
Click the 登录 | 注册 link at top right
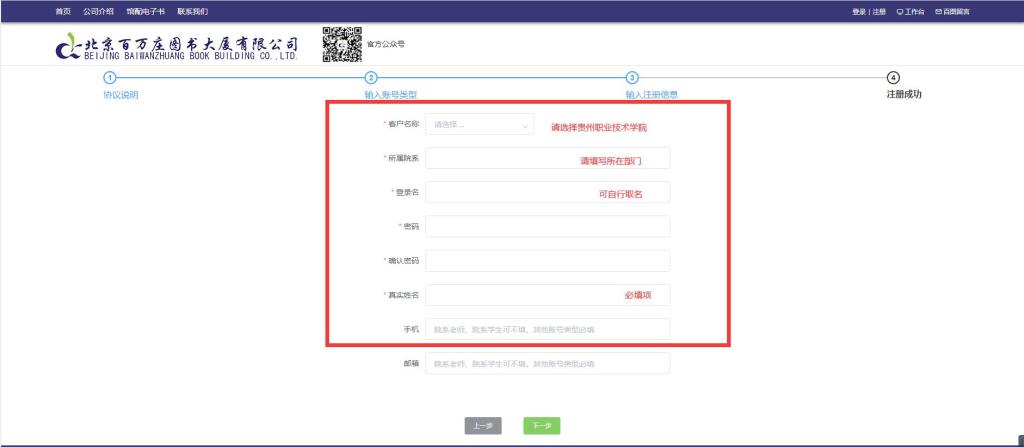point(868,11)
